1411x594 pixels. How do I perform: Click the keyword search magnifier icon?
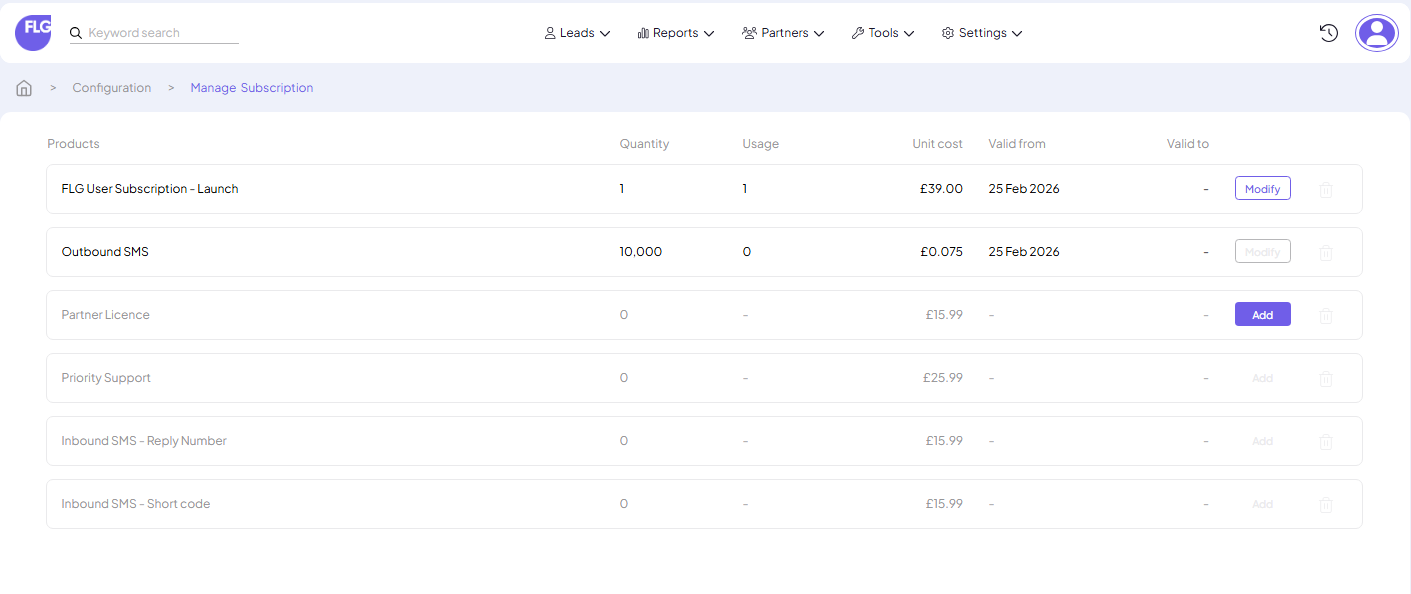point(76,33)
